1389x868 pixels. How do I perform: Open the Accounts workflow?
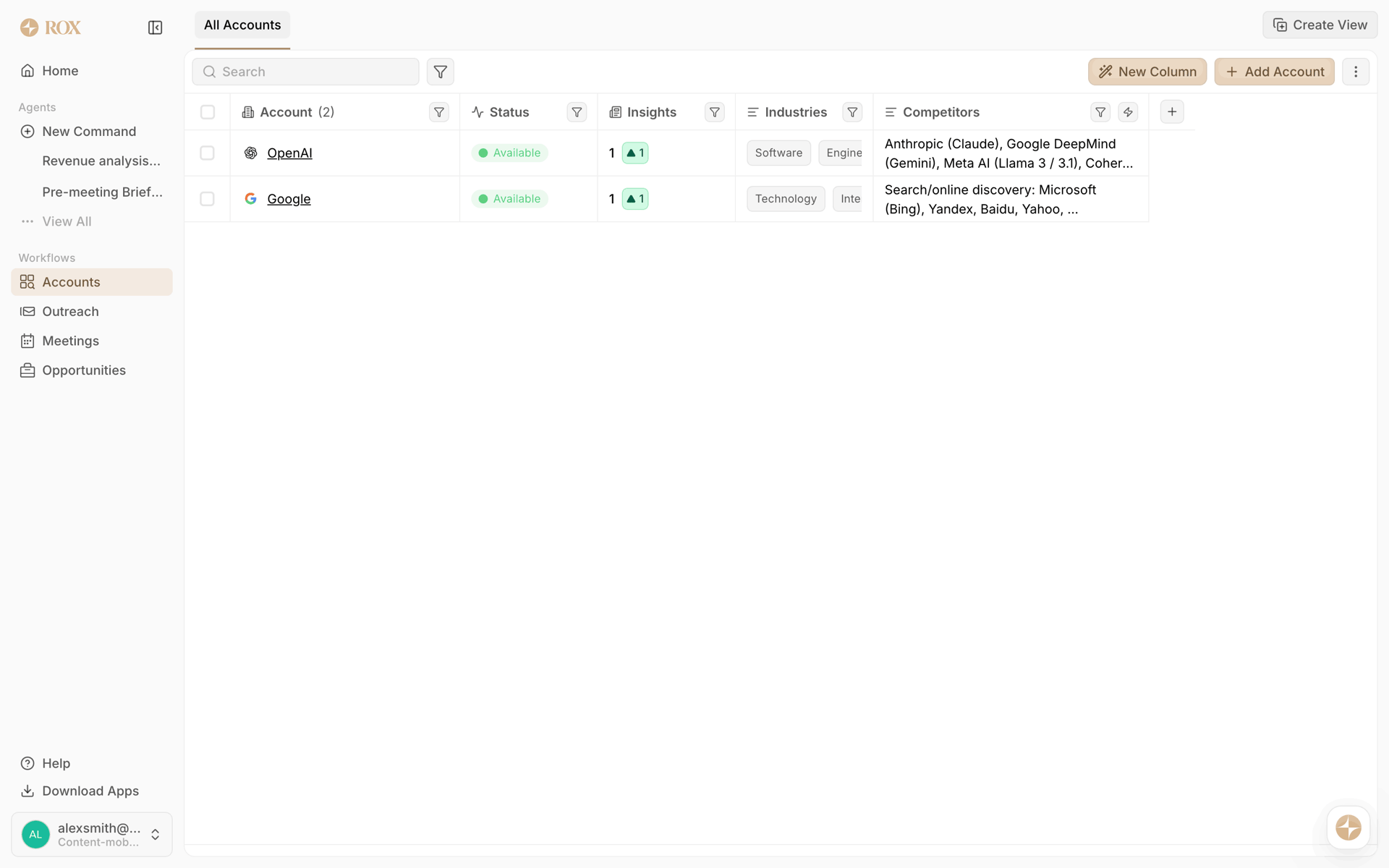click(x=92, y=282)
